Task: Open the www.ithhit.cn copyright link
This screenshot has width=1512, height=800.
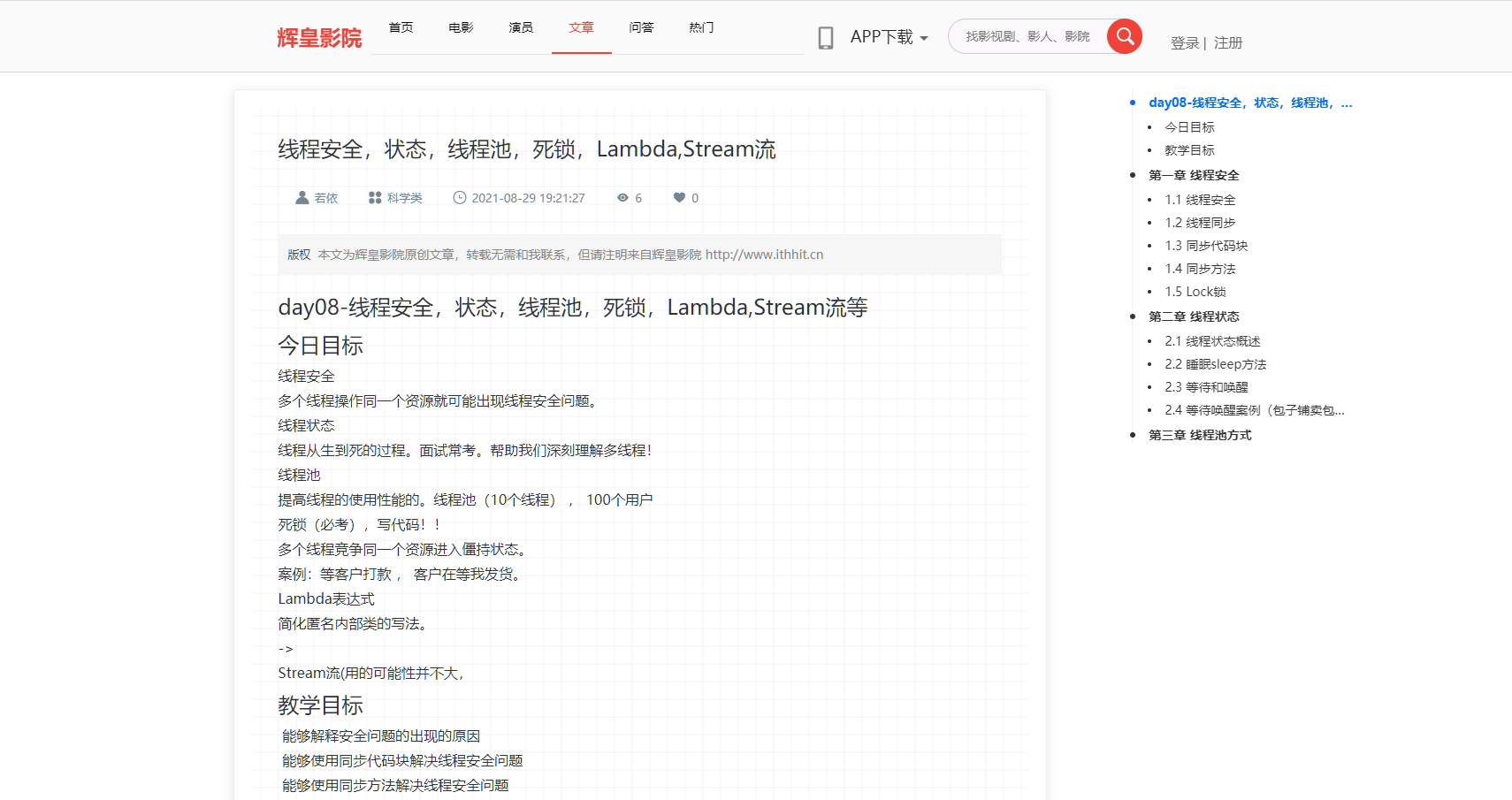Action: [x=764, y=254]
